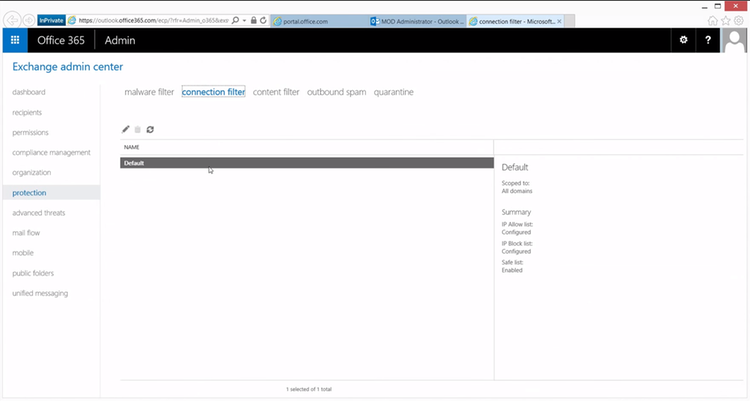Refresh the connection filter list
This screenshot has width=750, height=401.
[x=150, y=129]
